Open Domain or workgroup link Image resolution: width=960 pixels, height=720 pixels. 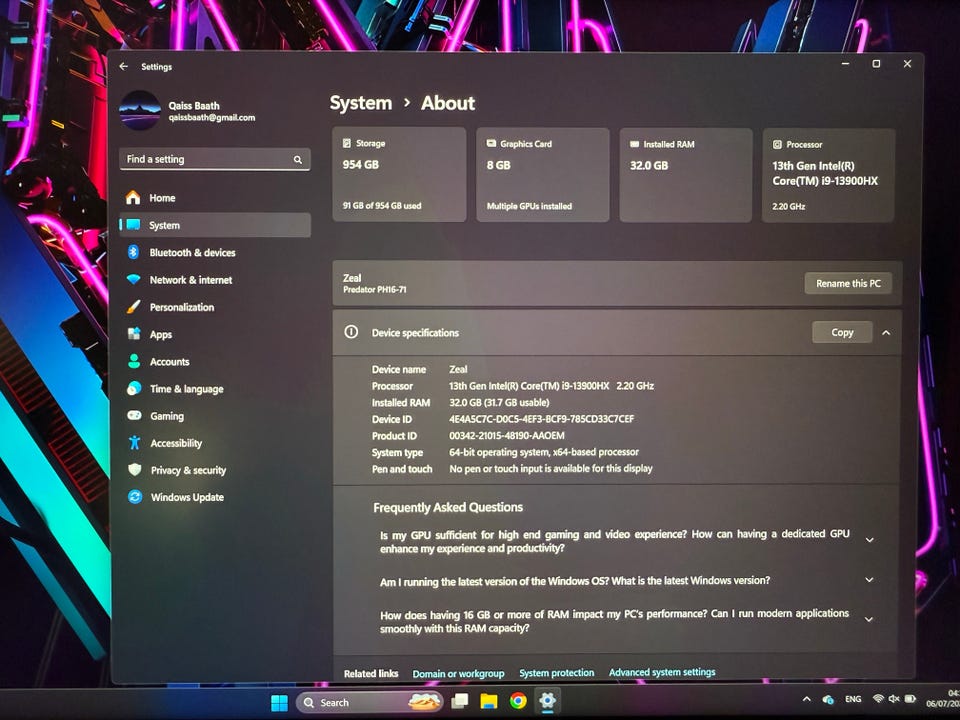click(459, 673)
